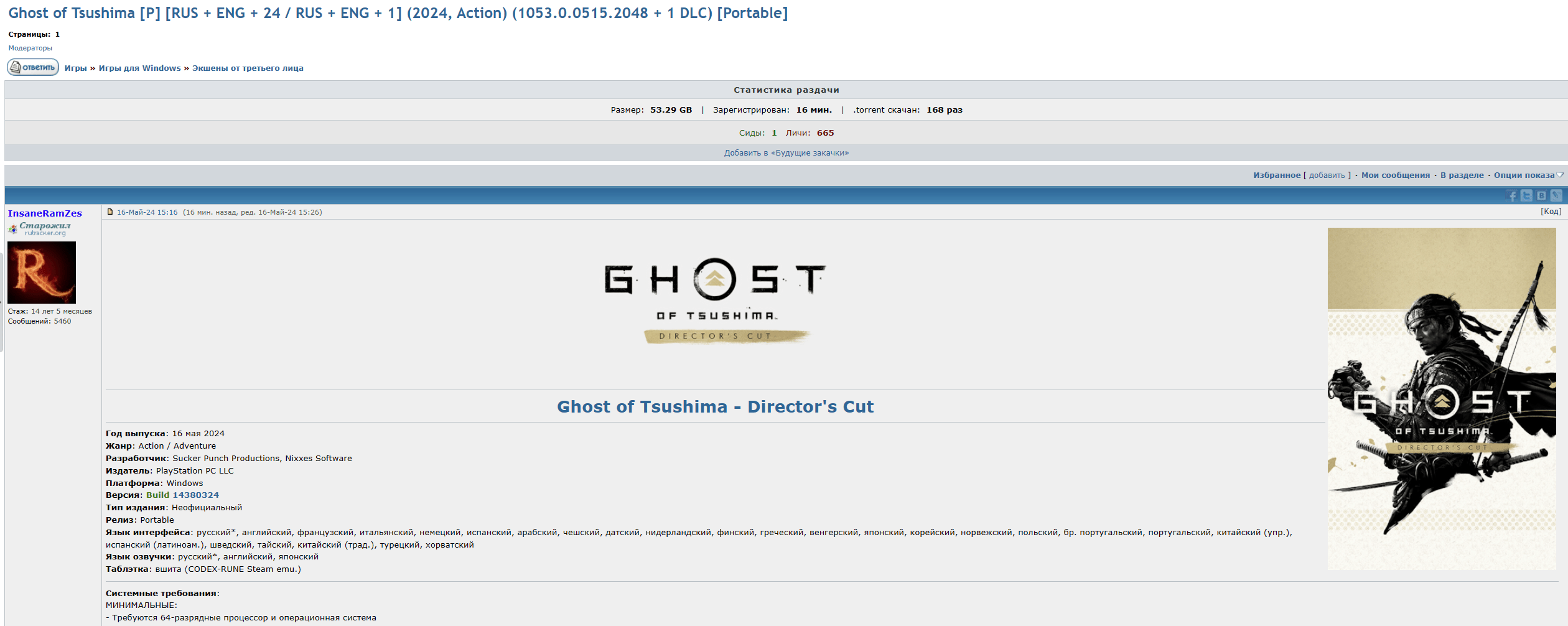Viewport: 1568px width, 626px height.
Task: Share the topic on Twitter
Action: click(x=1527, y=196)
